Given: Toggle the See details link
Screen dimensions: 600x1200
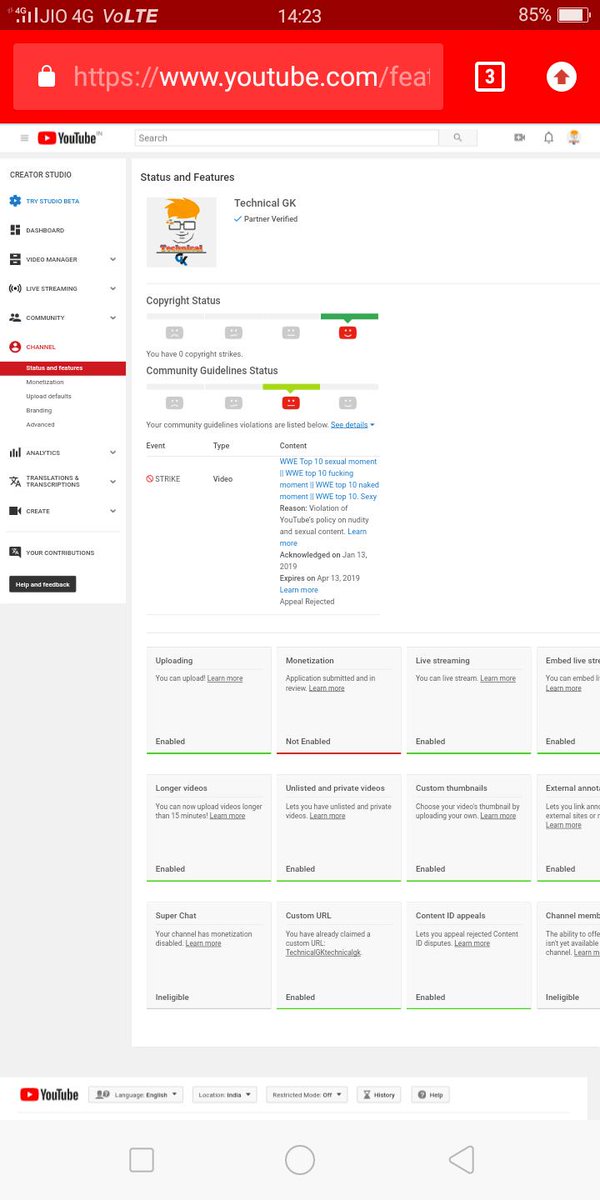Looking at the screenshot, I should pos(353,425).
